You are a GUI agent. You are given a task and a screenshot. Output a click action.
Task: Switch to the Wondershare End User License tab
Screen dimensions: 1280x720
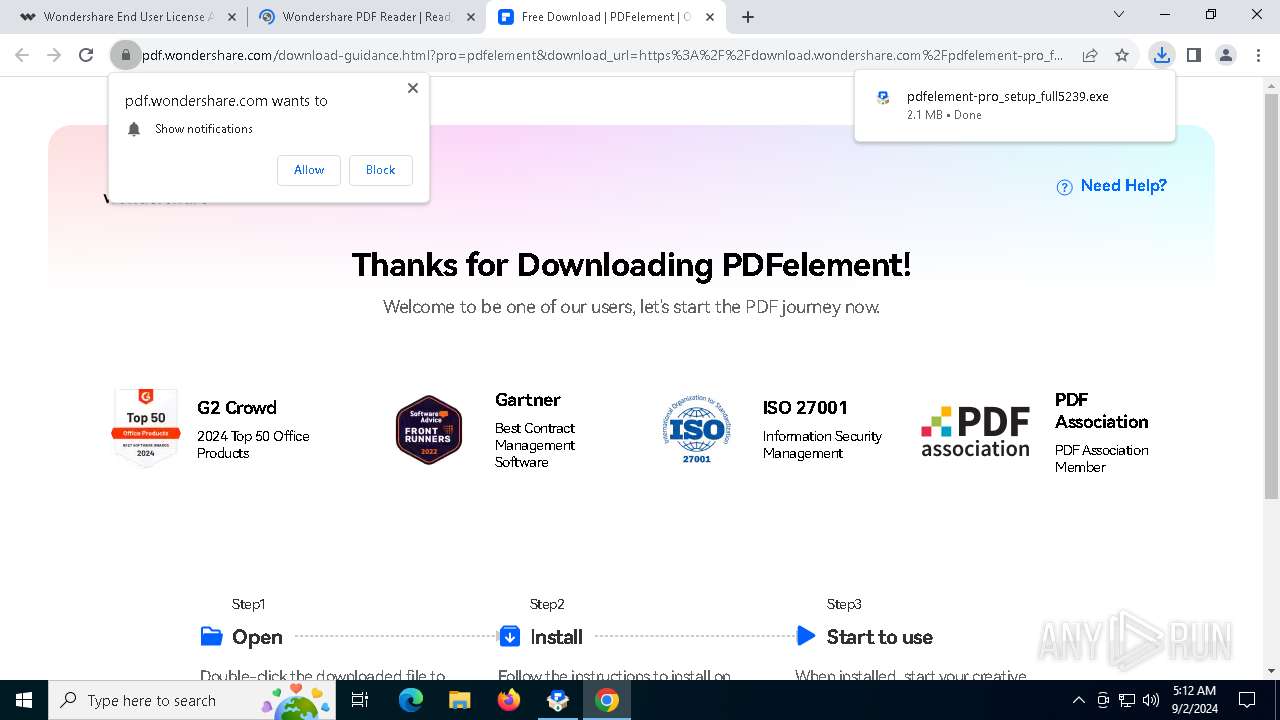[x=128, y=17]
